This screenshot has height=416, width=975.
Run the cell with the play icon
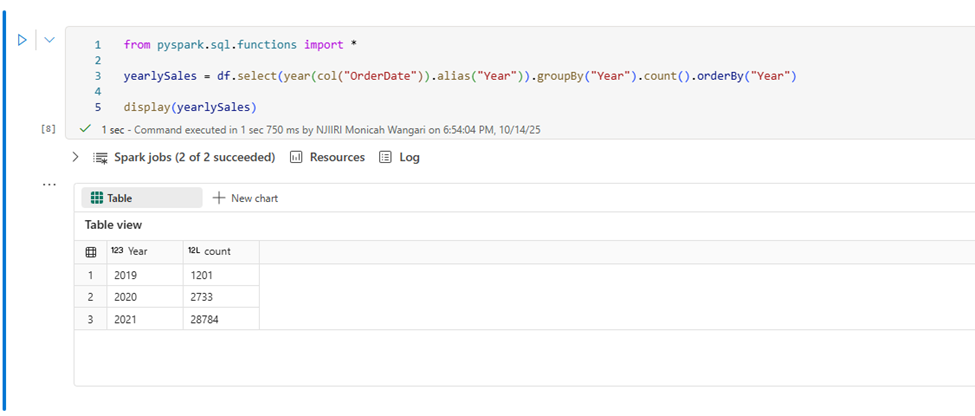22,40
